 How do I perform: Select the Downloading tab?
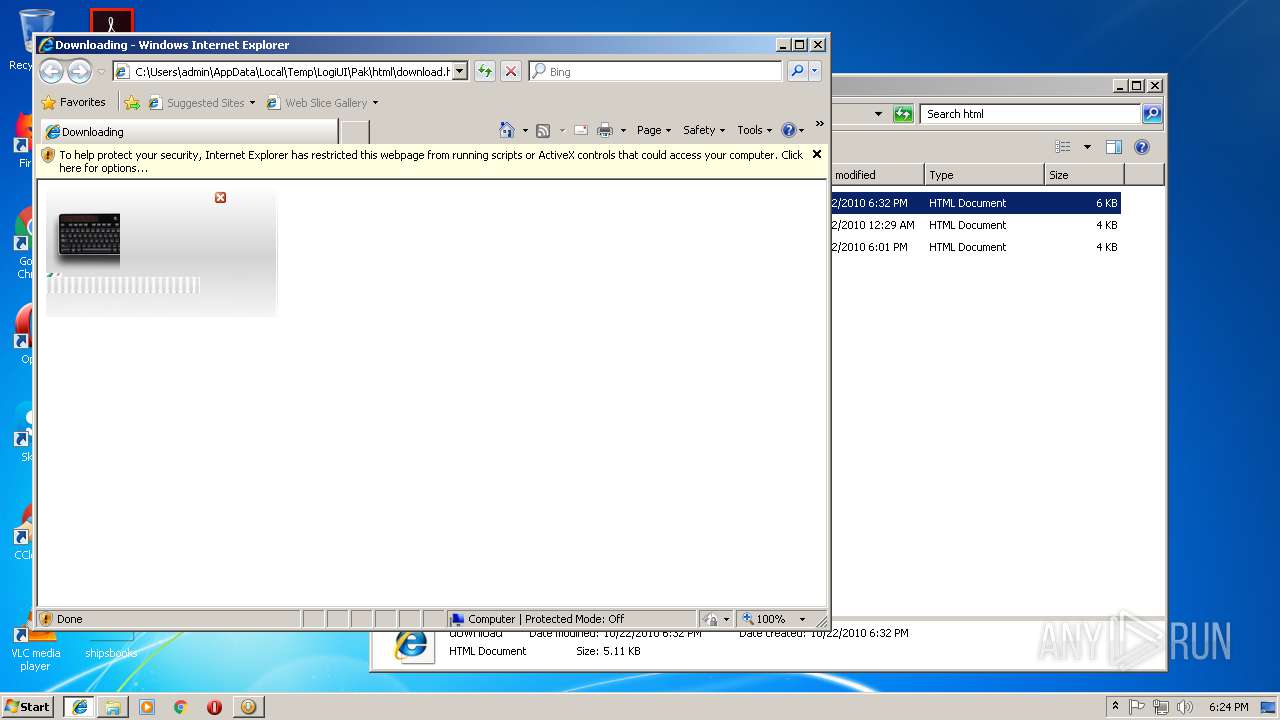click(x=188, y=131)
